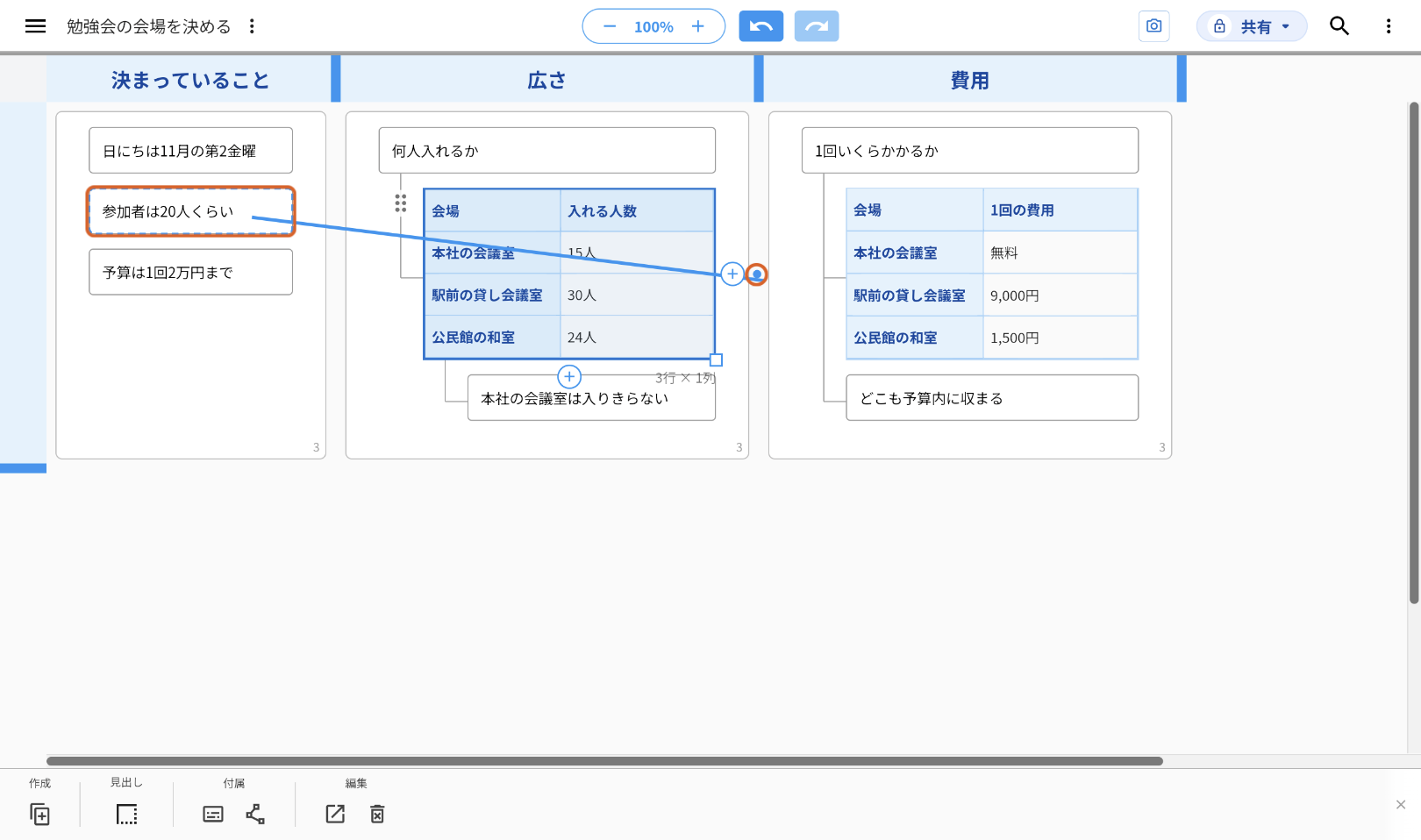Image resolution: width=1421 pixels, height=840 pixels.
Task: Open search with the magnifier icon
Action: [x=1339, y=26]
